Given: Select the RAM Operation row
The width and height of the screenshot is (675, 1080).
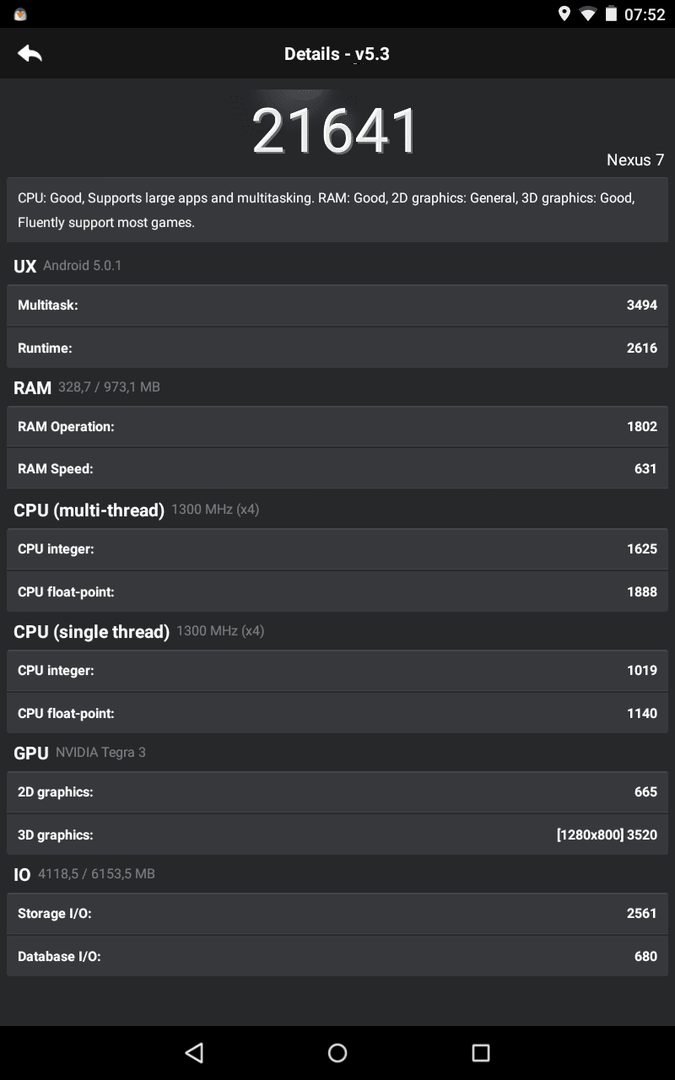Looking at the screenshot, I should point(338,426).
